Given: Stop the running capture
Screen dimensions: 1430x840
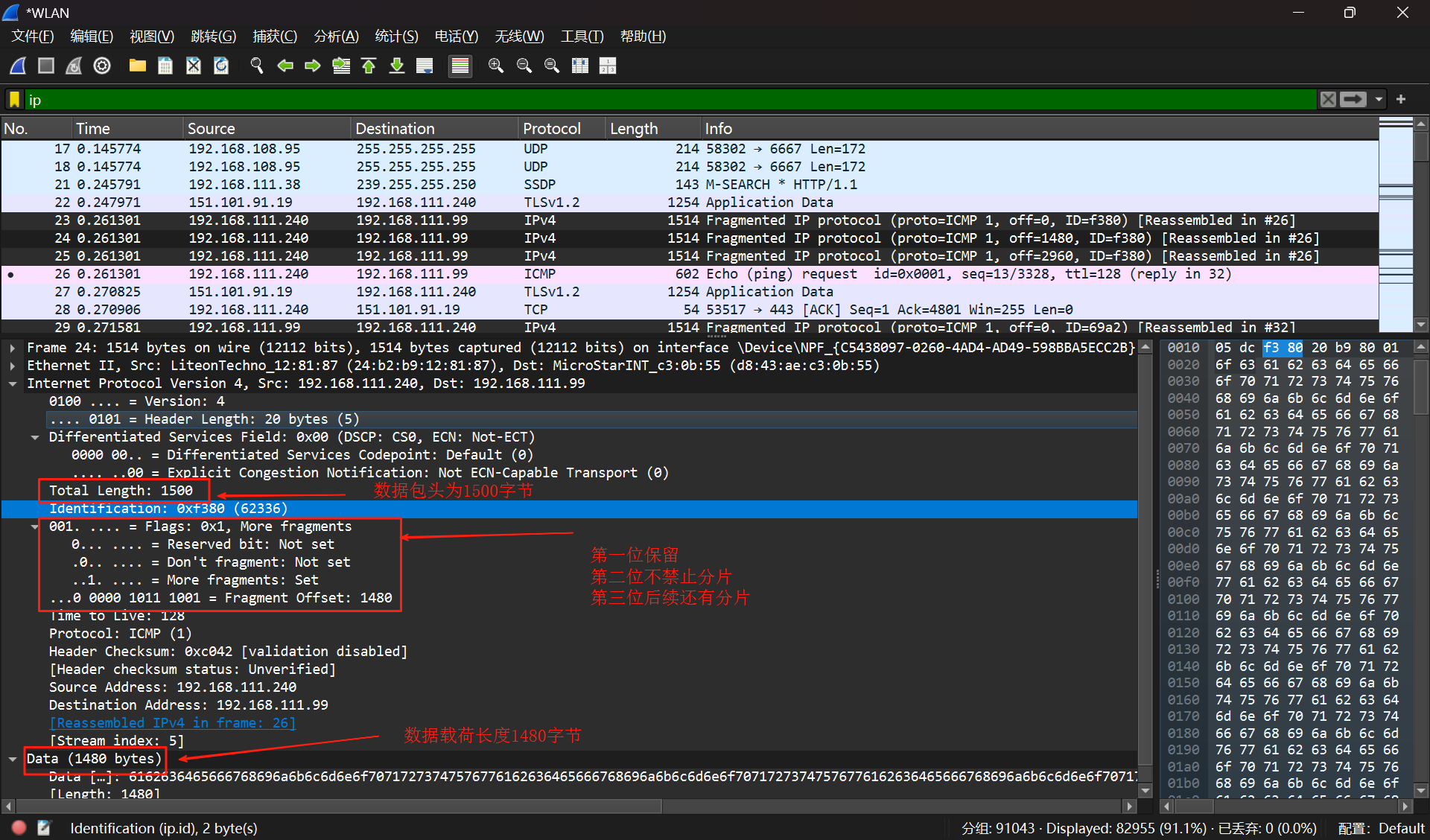Looking at the screenshot, I should coord(46,66).
